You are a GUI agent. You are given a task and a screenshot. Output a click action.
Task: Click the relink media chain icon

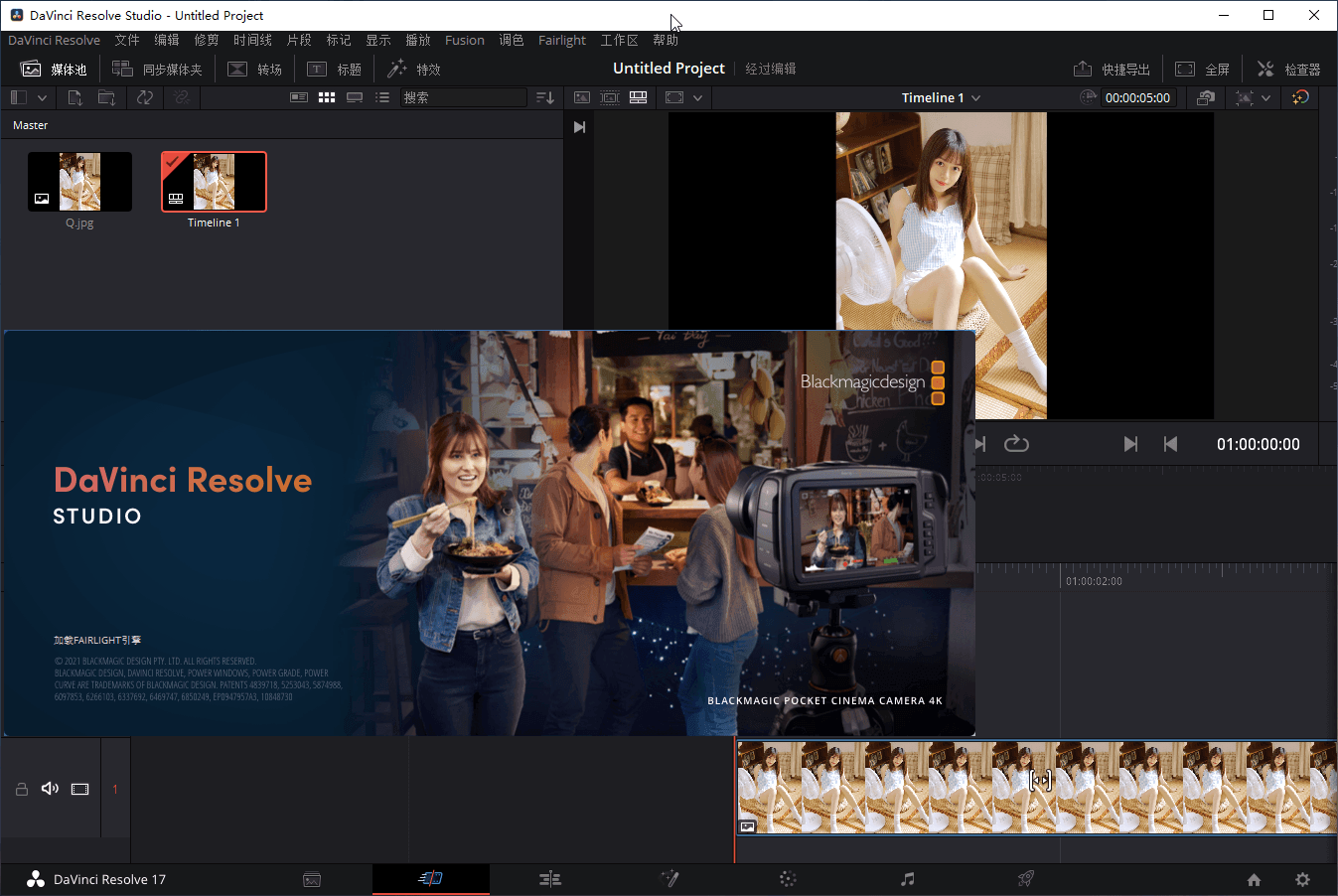click(181, 97)
